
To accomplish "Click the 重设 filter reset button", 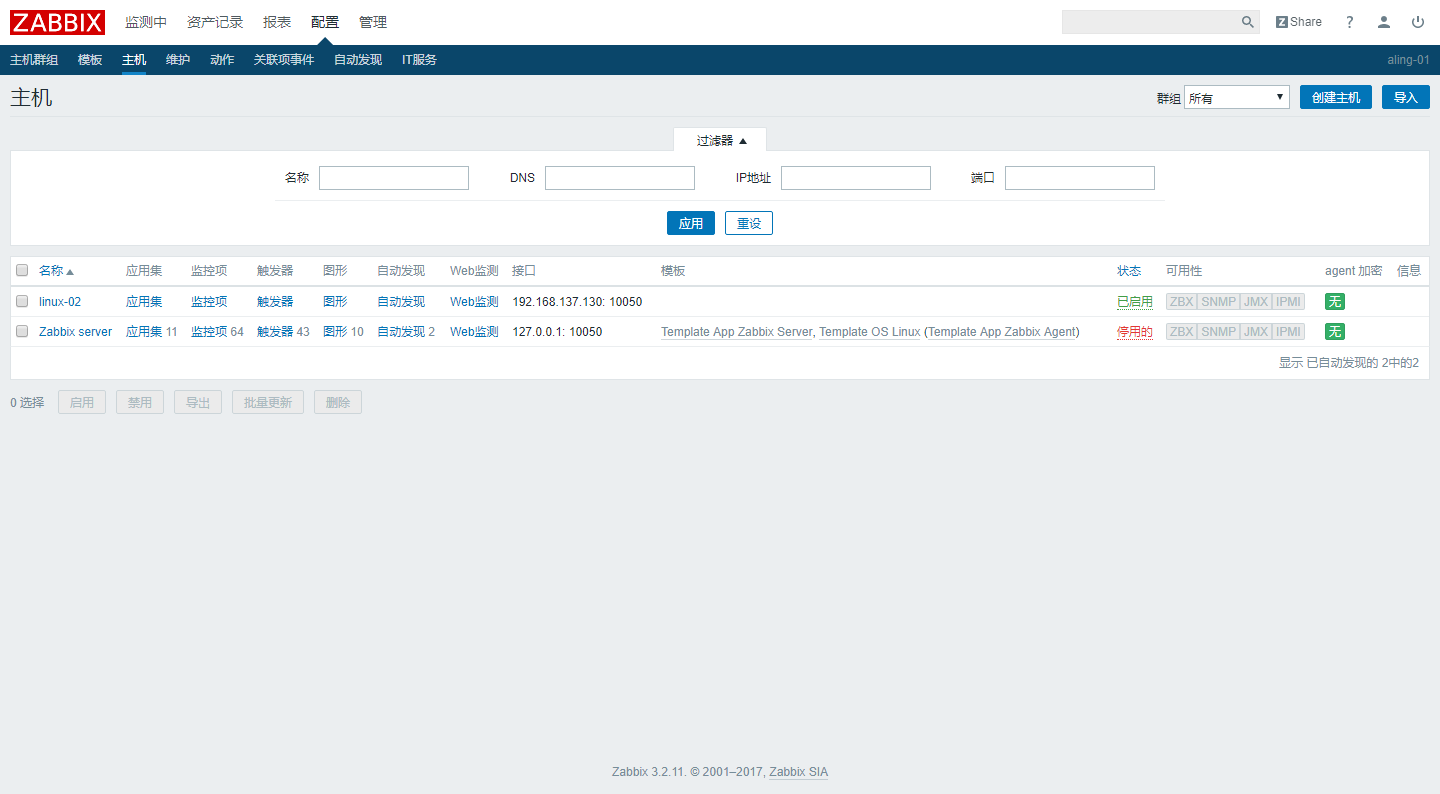I will 749,223.
